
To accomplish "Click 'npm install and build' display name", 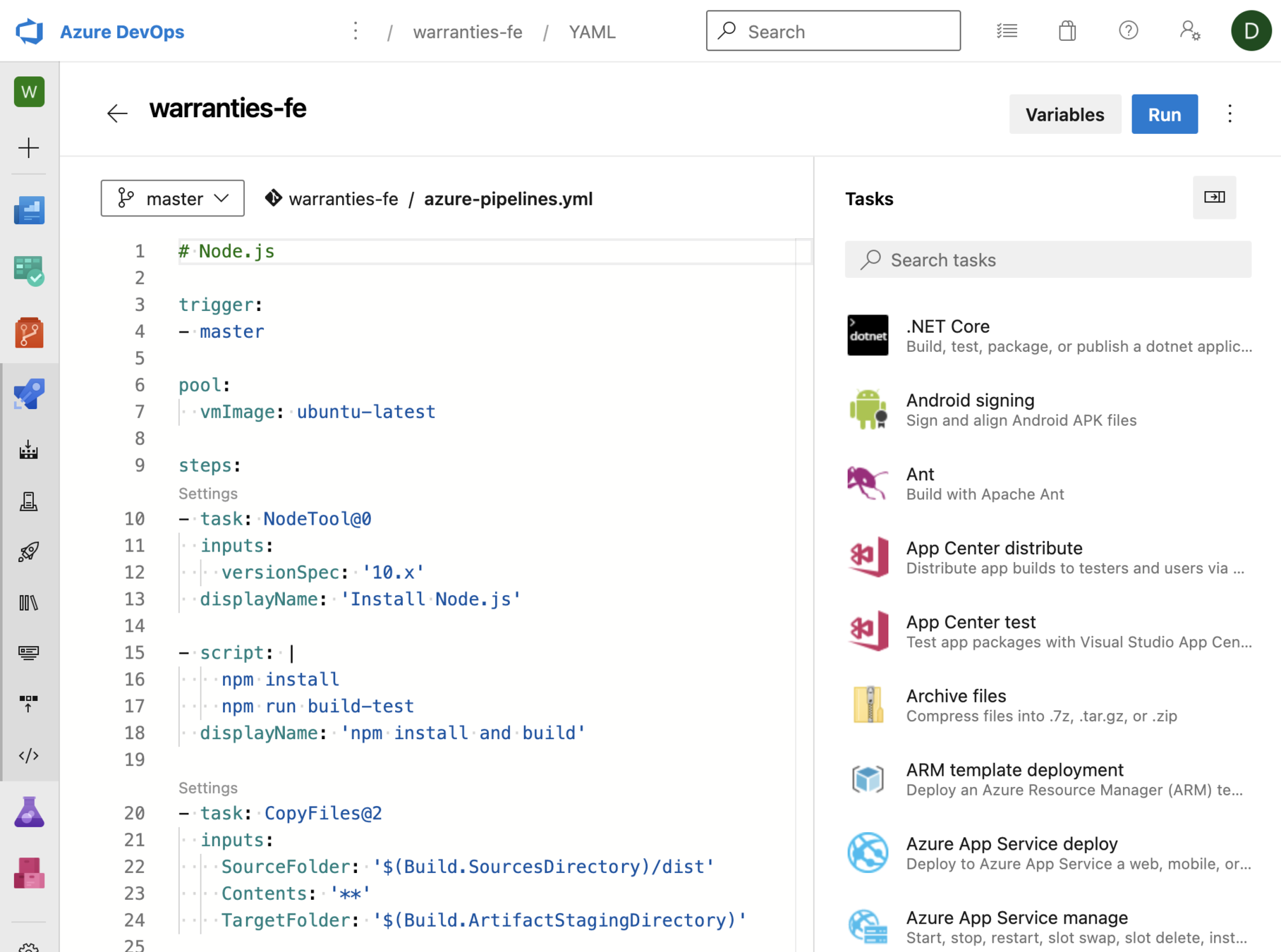I will point(463,733).
